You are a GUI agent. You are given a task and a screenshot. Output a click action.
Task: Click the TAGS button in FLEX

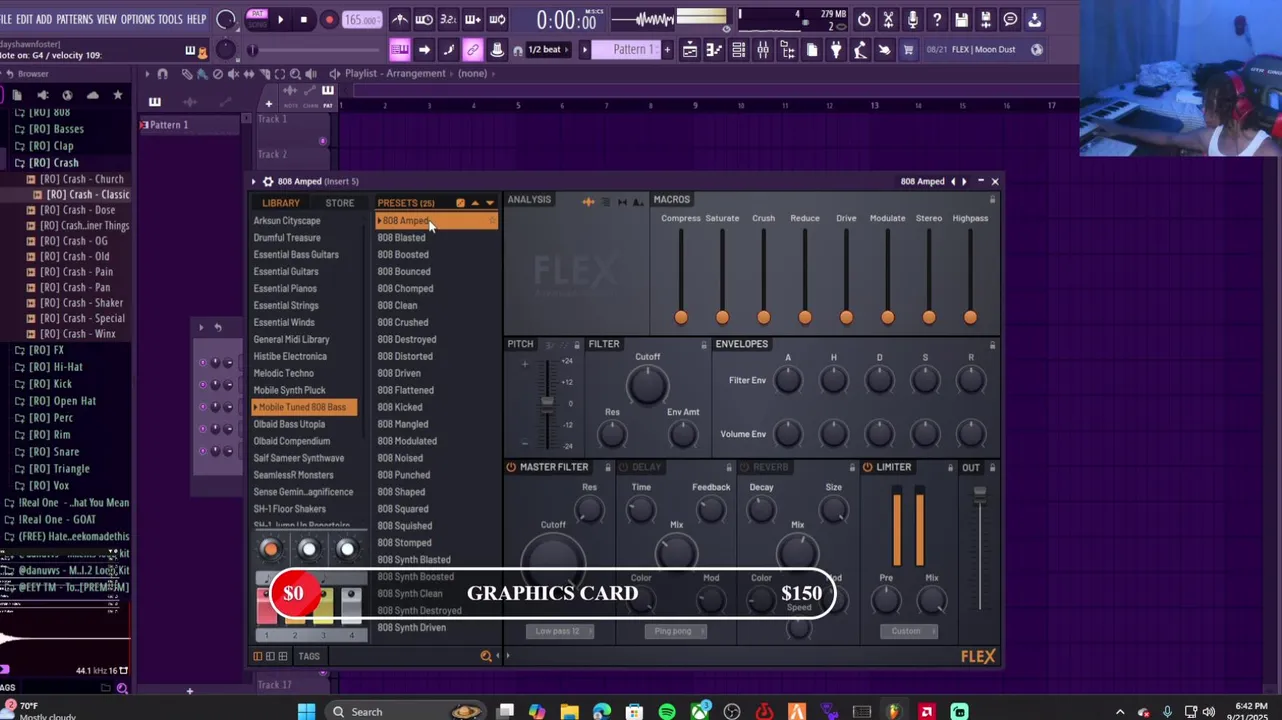point(309,656)
